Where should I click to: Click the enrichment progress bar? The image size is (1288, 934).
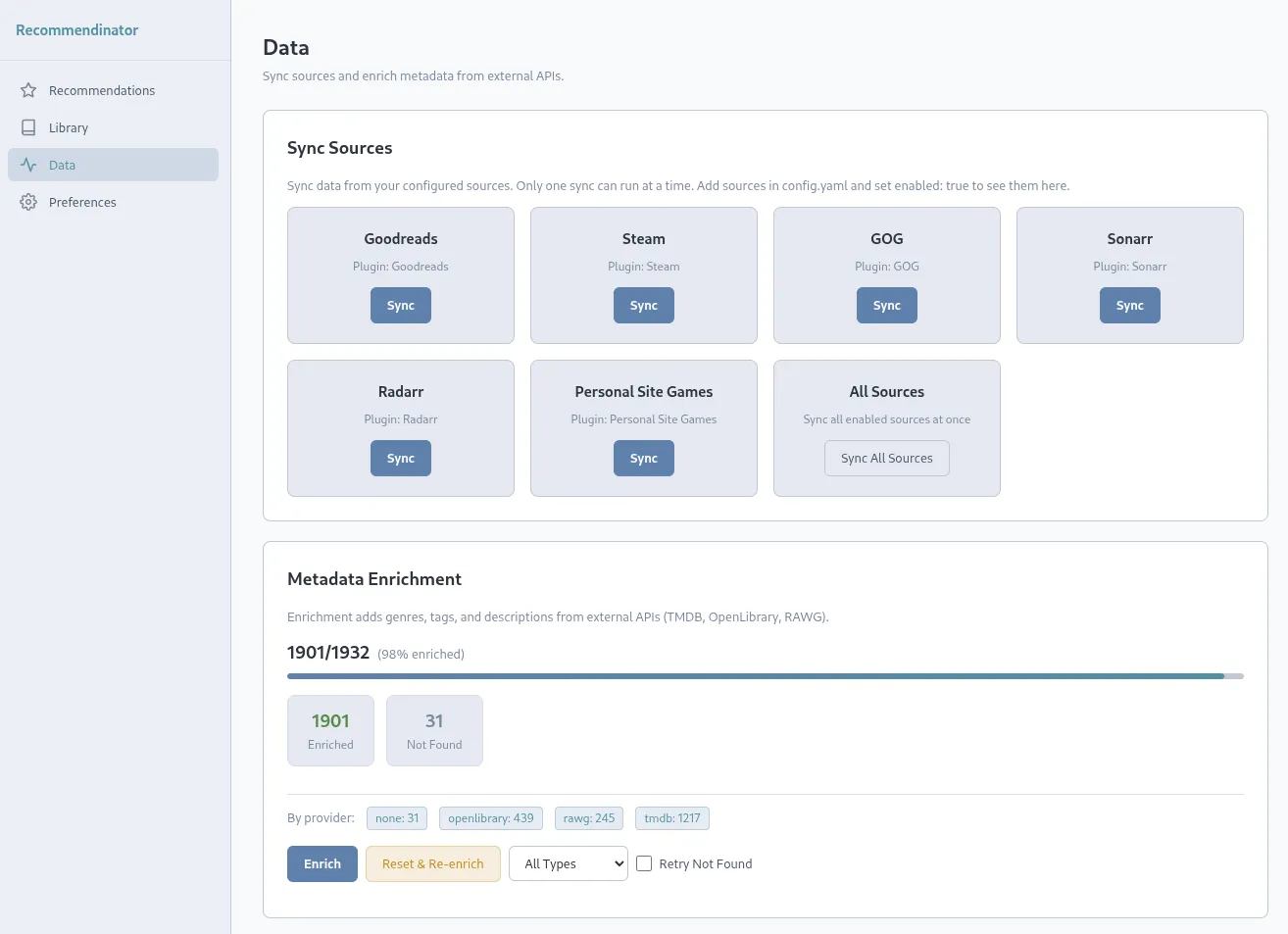coord(766,676)
